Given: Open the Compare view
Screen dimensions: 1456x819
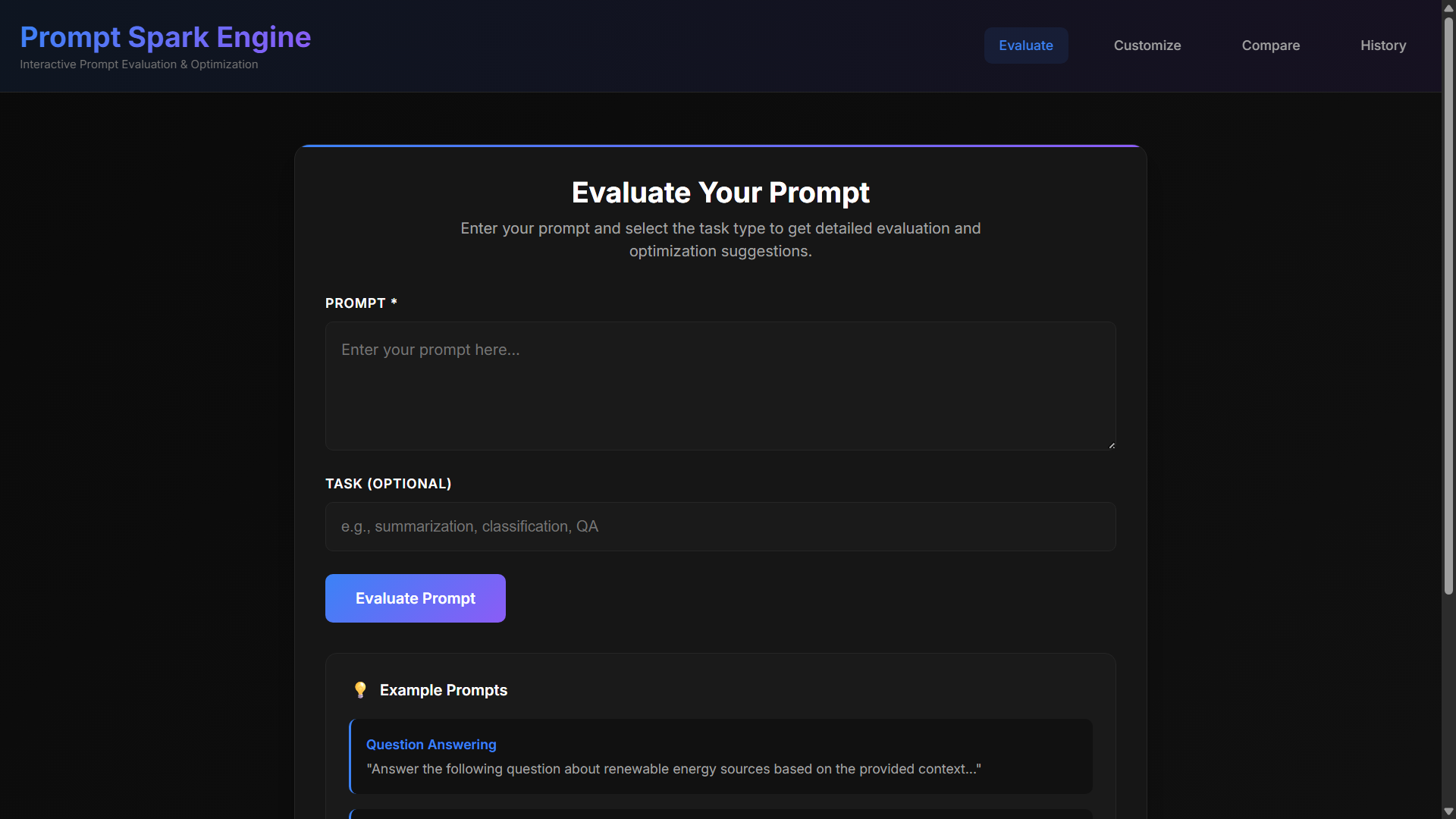Looking at the screenshot, I should coord(1271,45).
